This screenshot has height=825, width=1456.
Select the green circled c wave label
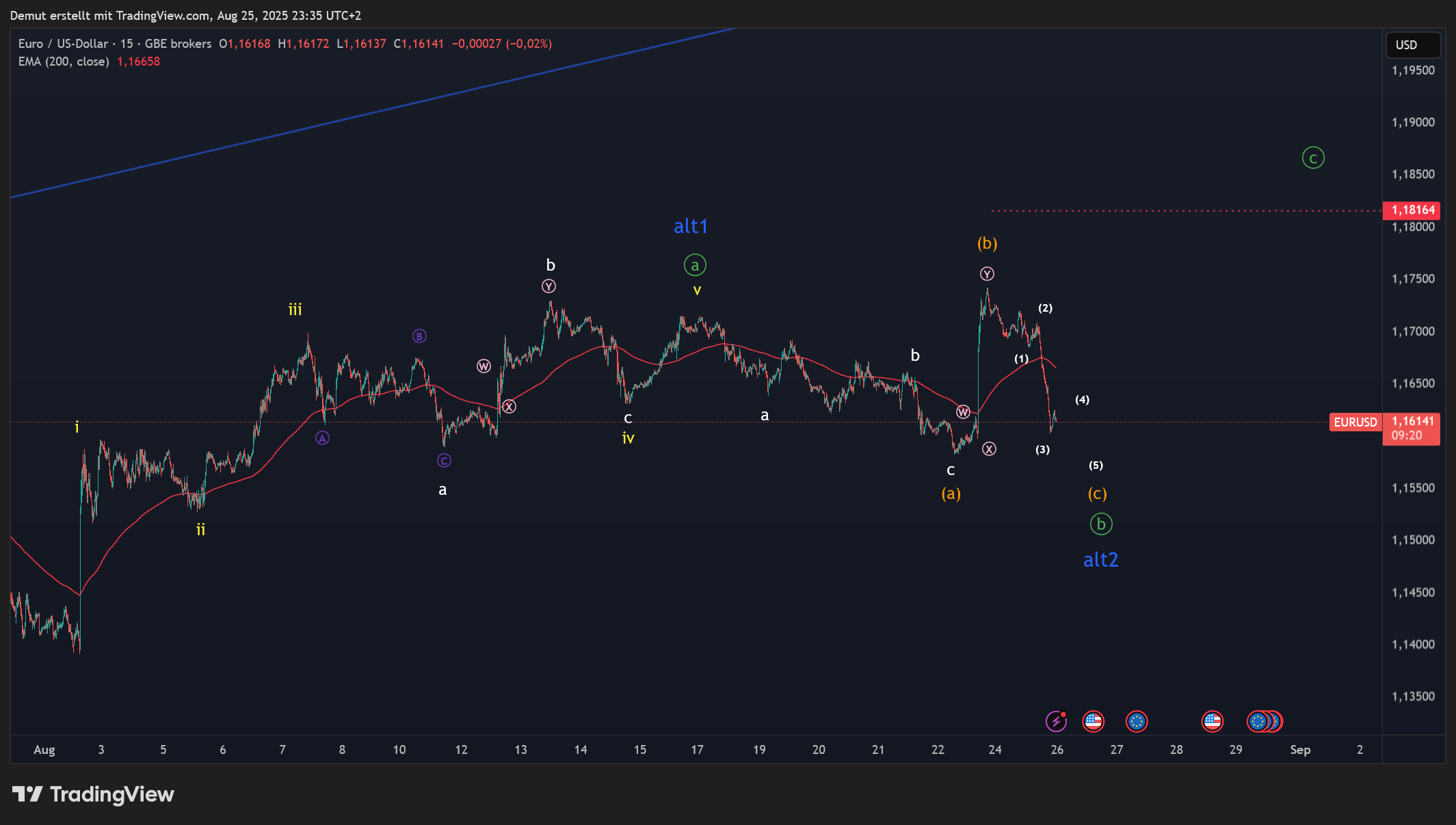(1312, 158)
